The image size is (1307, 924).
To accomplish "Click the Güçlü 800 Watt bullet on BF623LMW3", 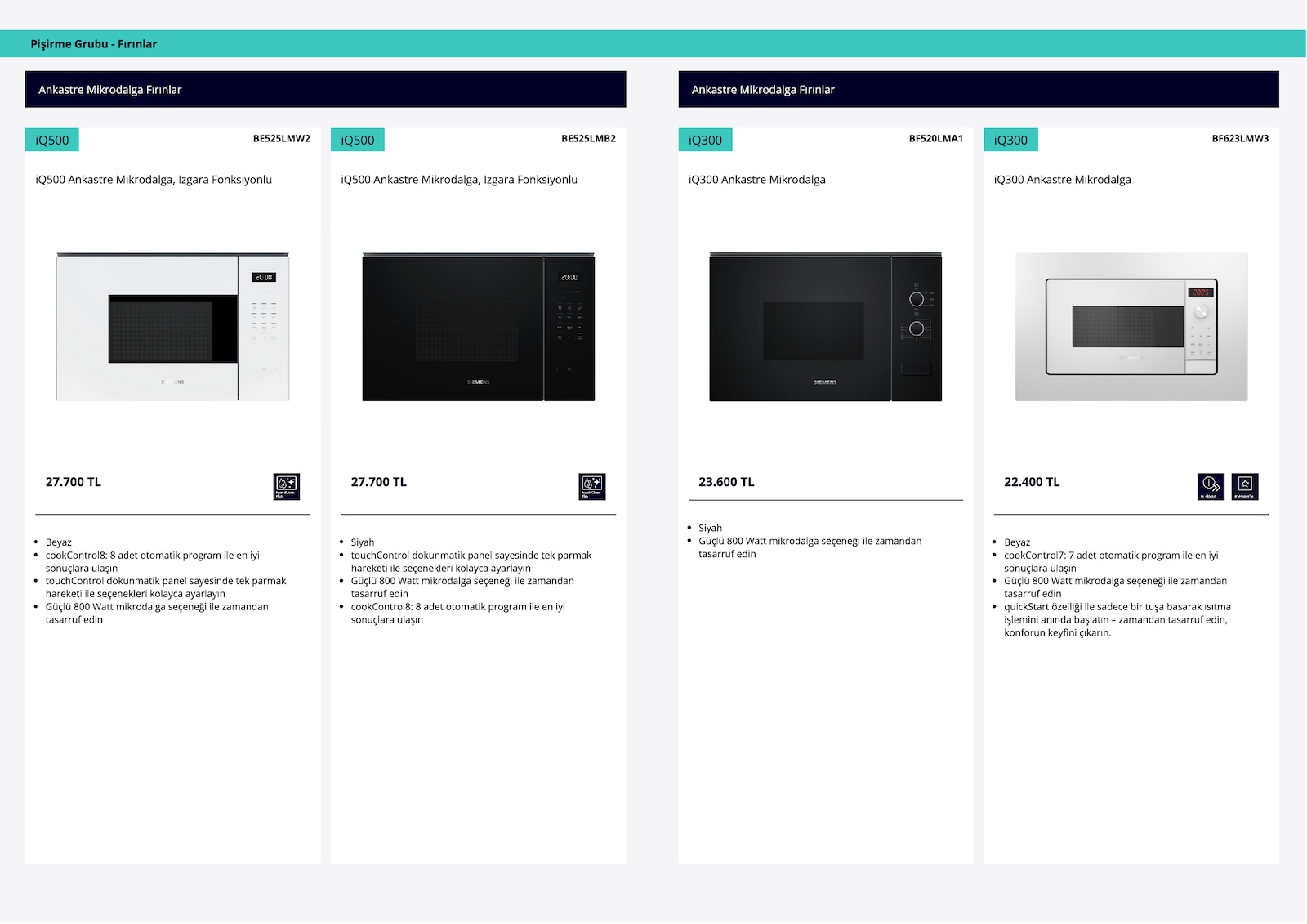I will click(x=1116, y=587).
